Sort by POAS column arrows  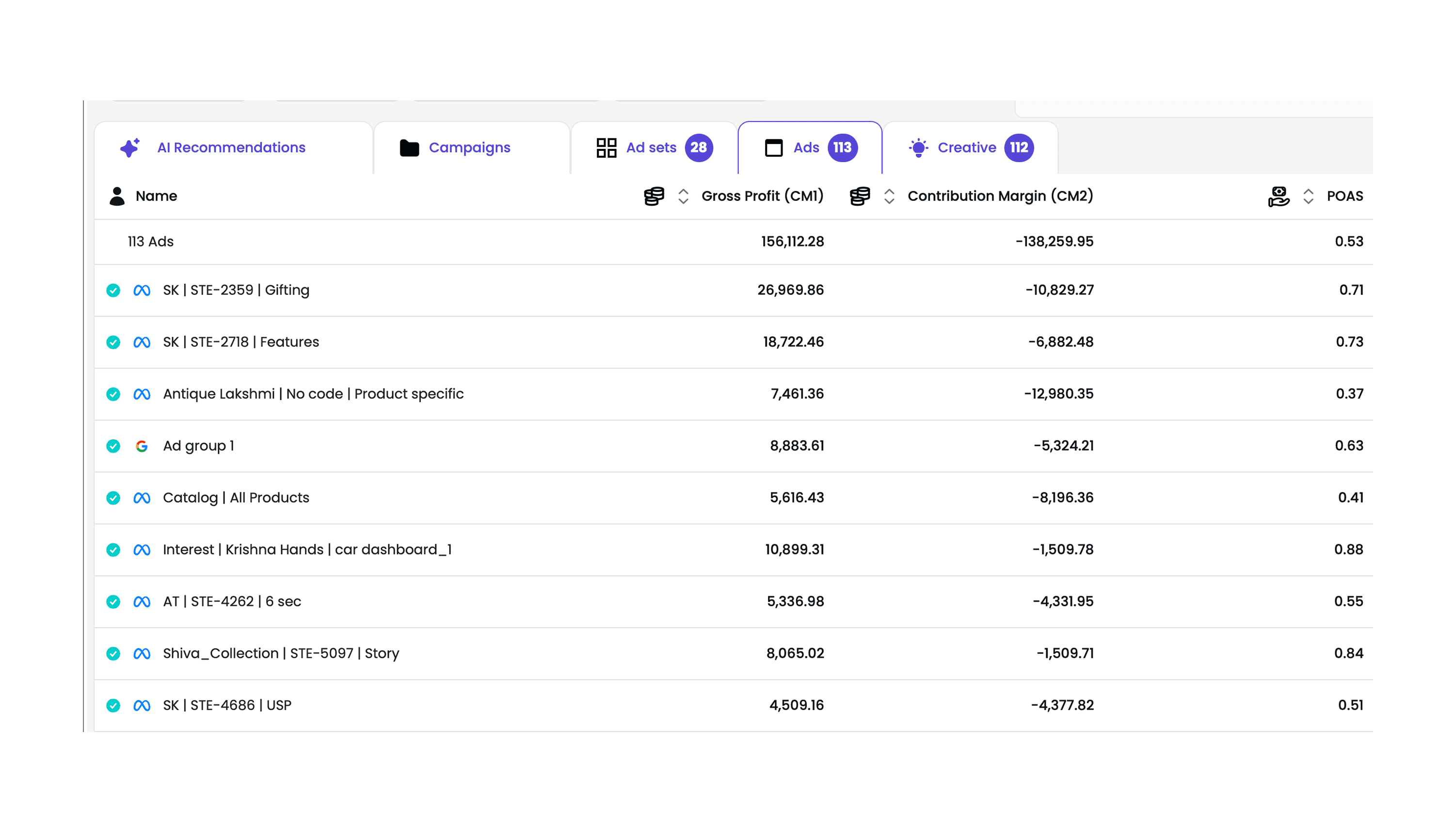pos(1308,196)
